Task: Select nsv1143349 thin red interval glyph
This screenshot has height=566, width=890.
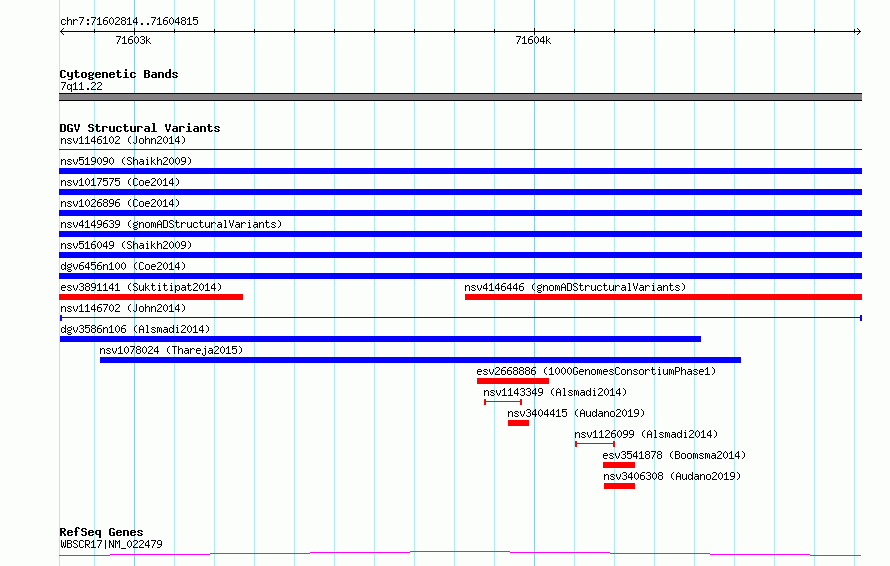Action: point(503,402)
